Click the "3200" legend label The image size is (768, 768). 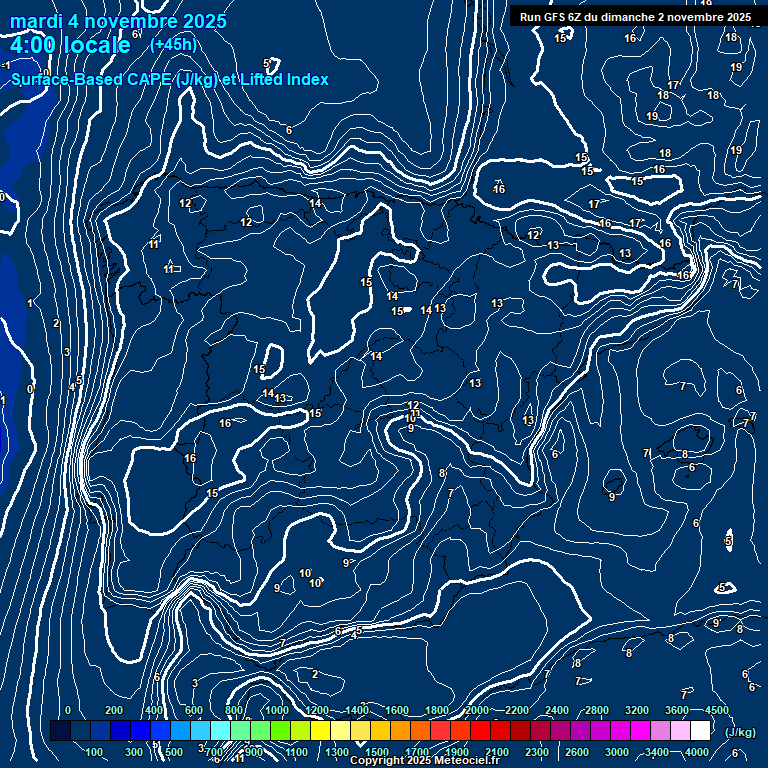coord(637,710)
